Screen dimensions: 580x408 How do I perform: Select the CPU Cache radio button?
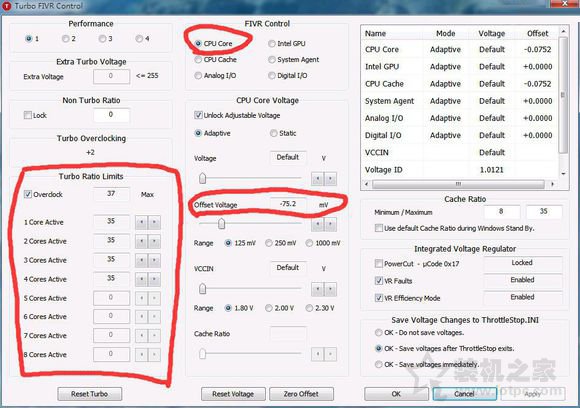pyautogui.click(x=198, y=59)
